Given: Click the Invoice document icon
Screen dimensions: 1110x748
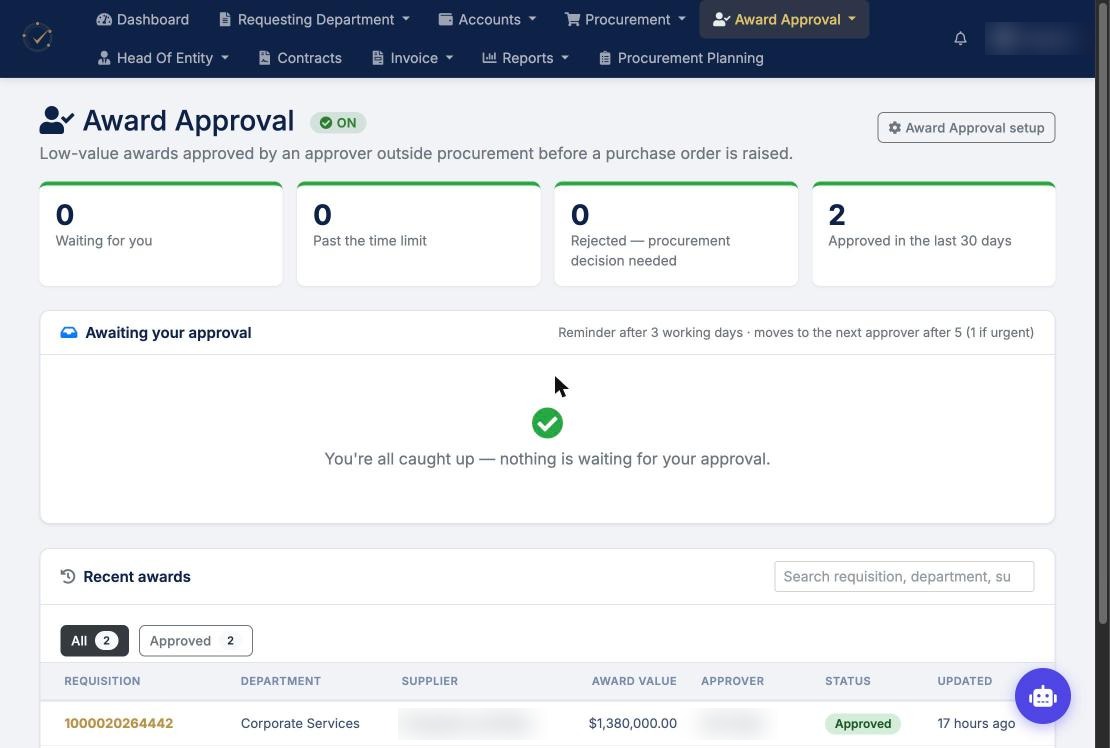Looking at the screenshot, I should [x=378, y=58].
